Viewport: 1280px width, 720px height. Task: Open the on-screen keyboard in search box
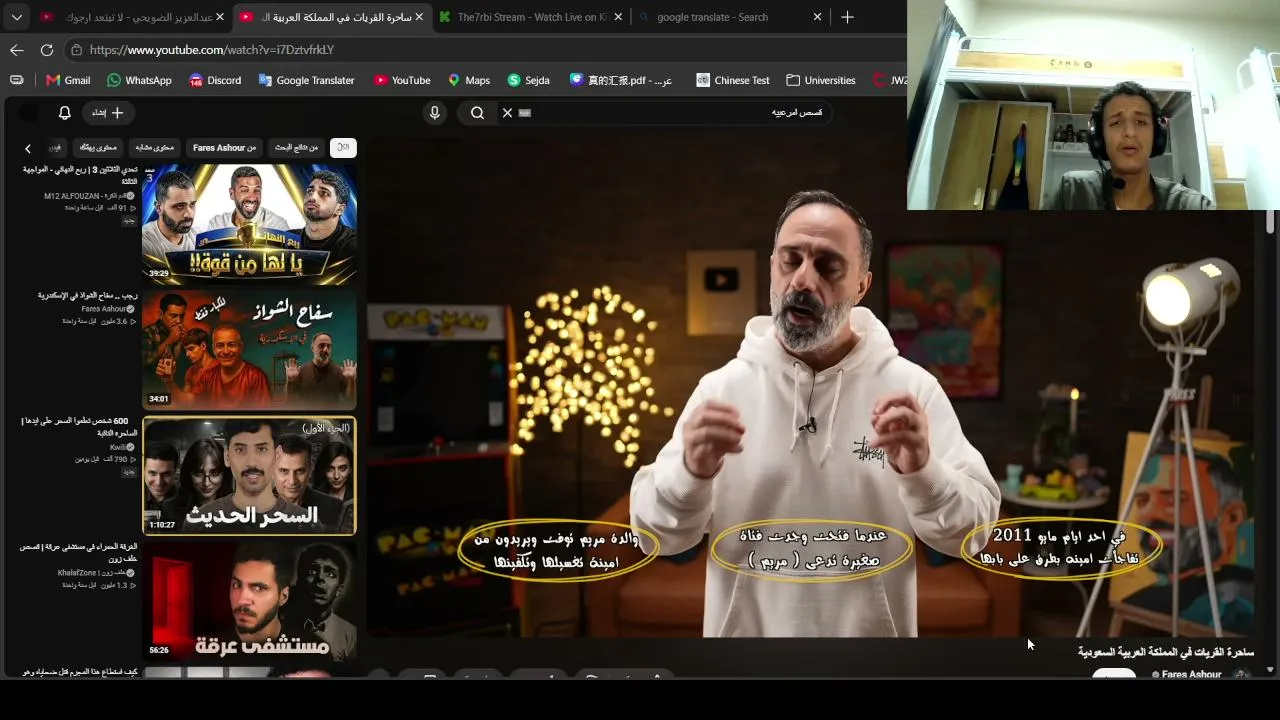click(525, 113)
